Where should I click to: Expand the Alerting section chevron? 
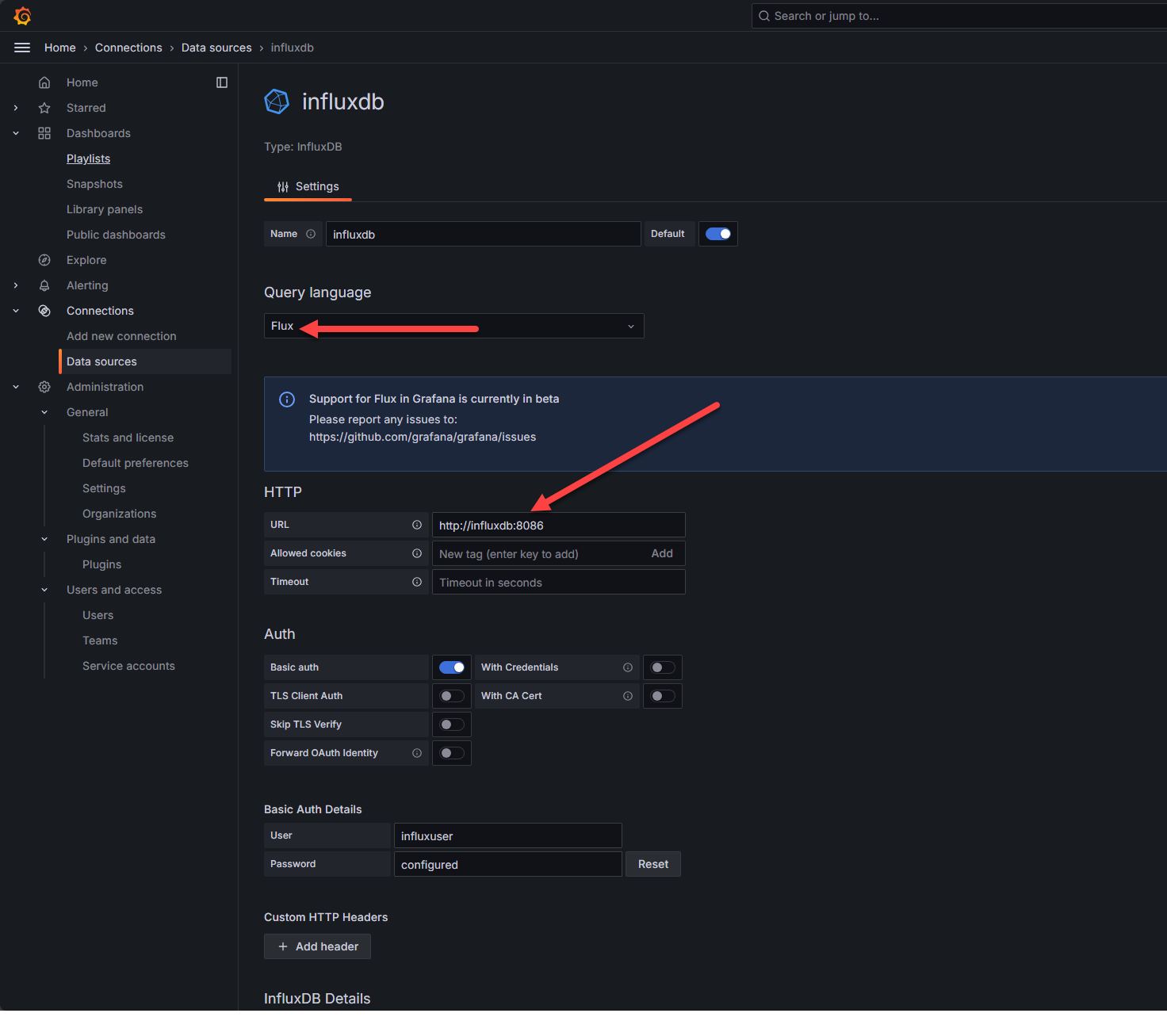(16, 285)
